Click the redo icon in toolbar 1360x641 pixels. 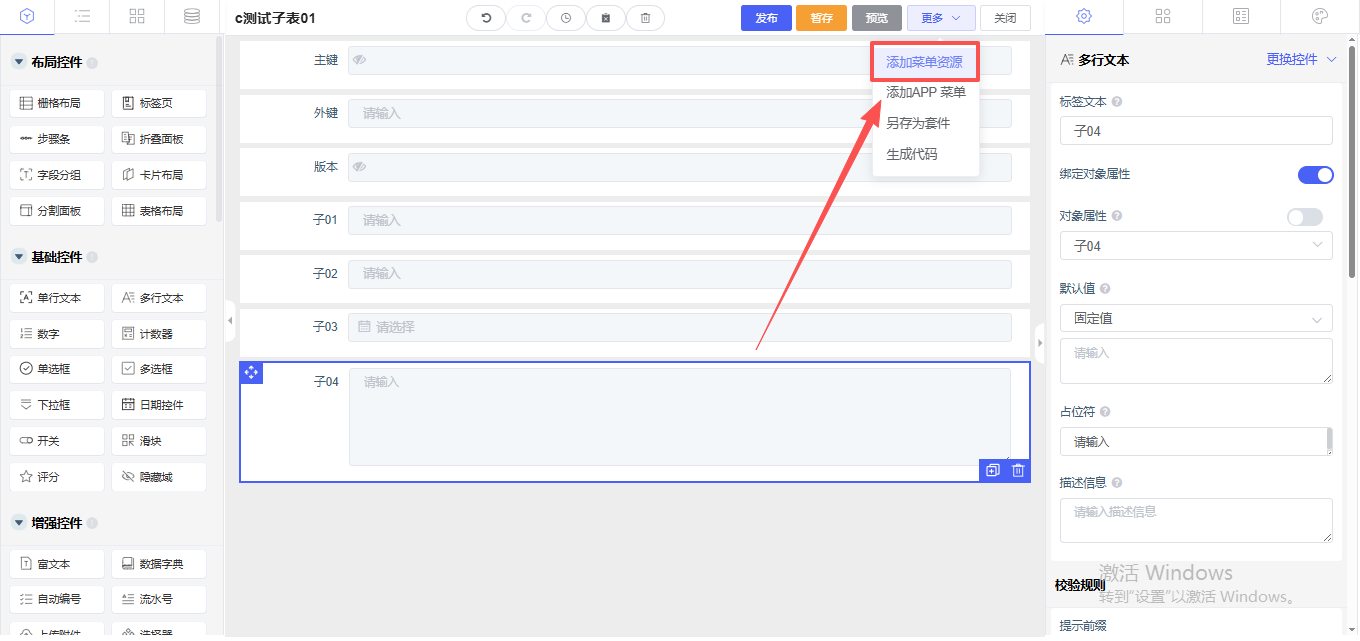(526, 18)
